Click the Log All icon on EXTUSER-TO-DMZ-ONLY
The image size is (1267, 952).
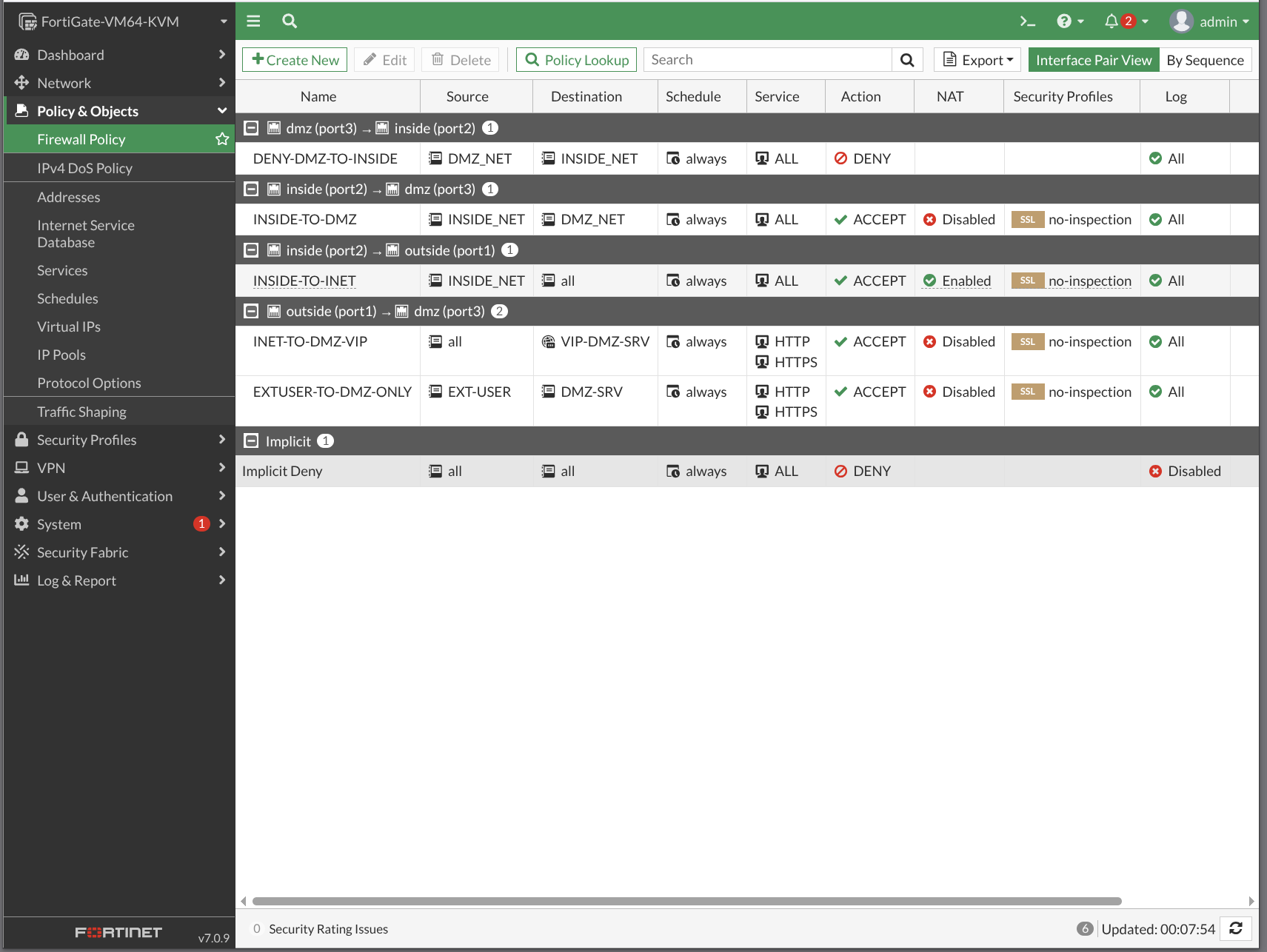pyautogui.click(x=1155, y=392)
